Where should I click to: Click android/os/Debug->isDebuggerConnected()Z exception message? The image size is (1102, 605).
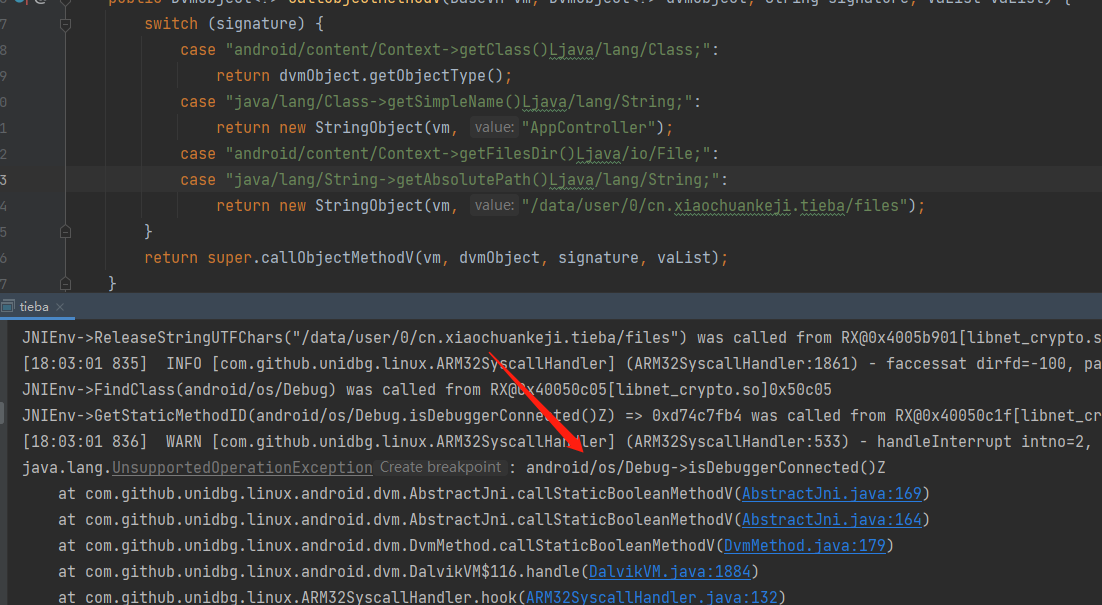[x=706, y=468]
